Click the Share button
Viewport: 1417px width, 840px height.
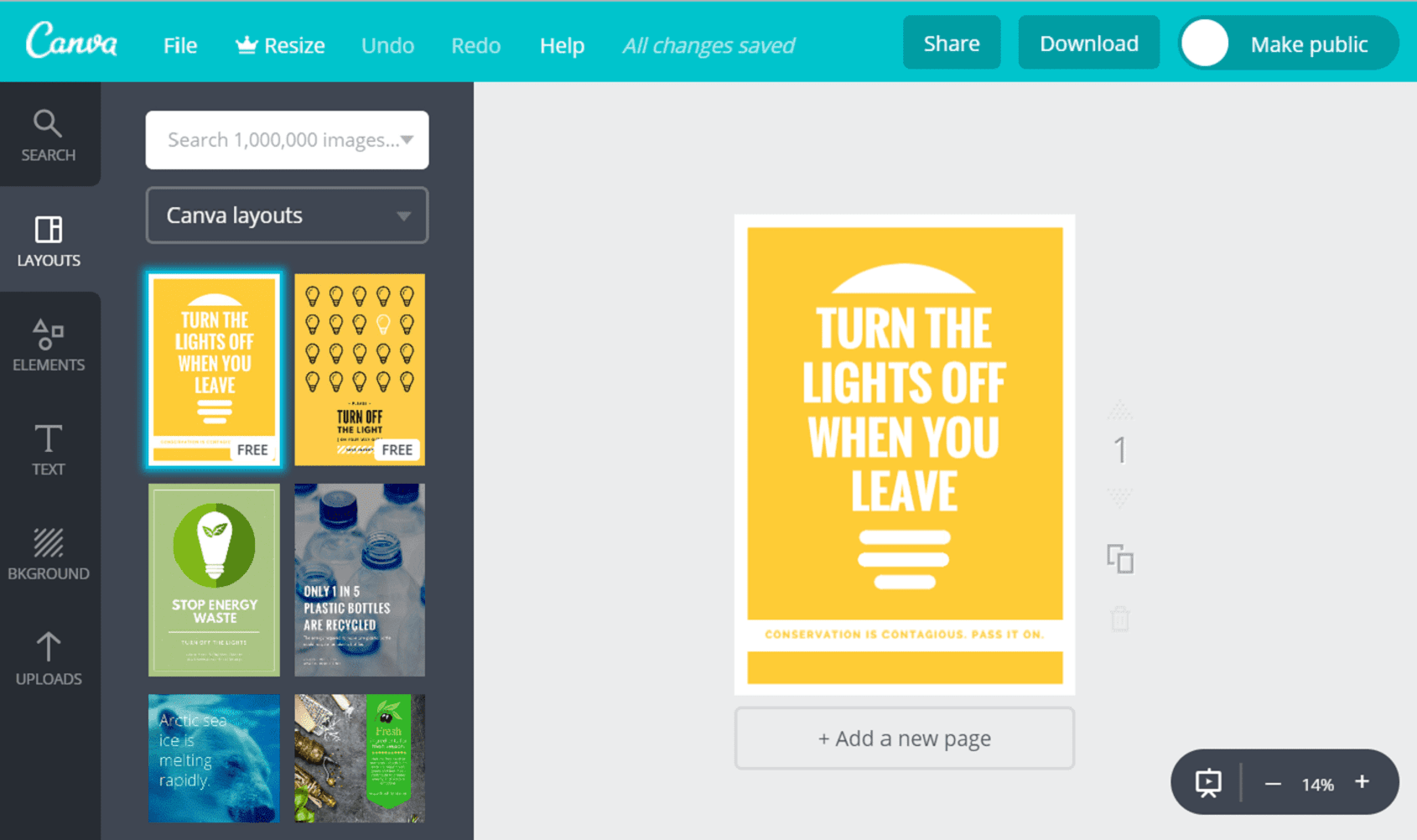951,44
